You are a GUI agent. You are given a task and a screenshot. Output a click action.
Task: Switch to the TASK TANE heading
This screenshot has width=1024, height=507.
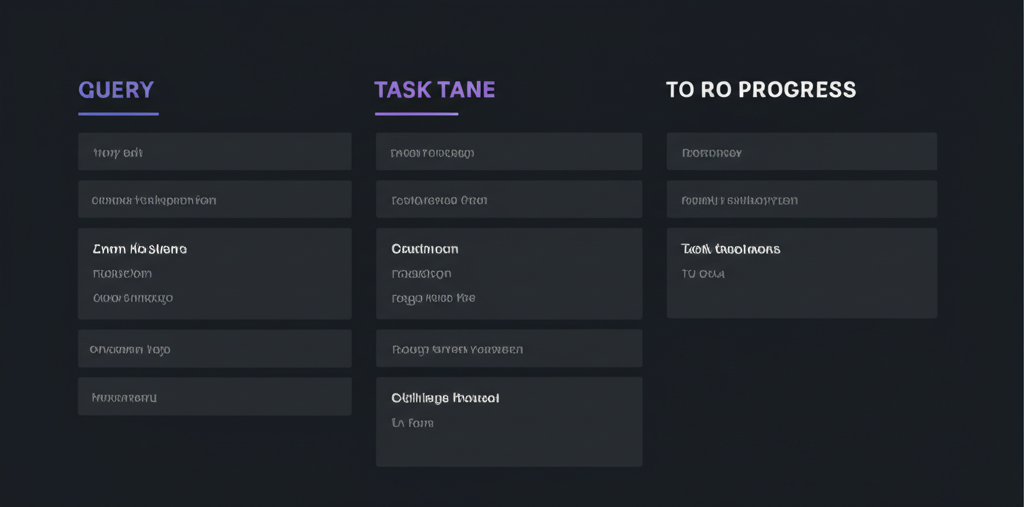pos(434,90)
